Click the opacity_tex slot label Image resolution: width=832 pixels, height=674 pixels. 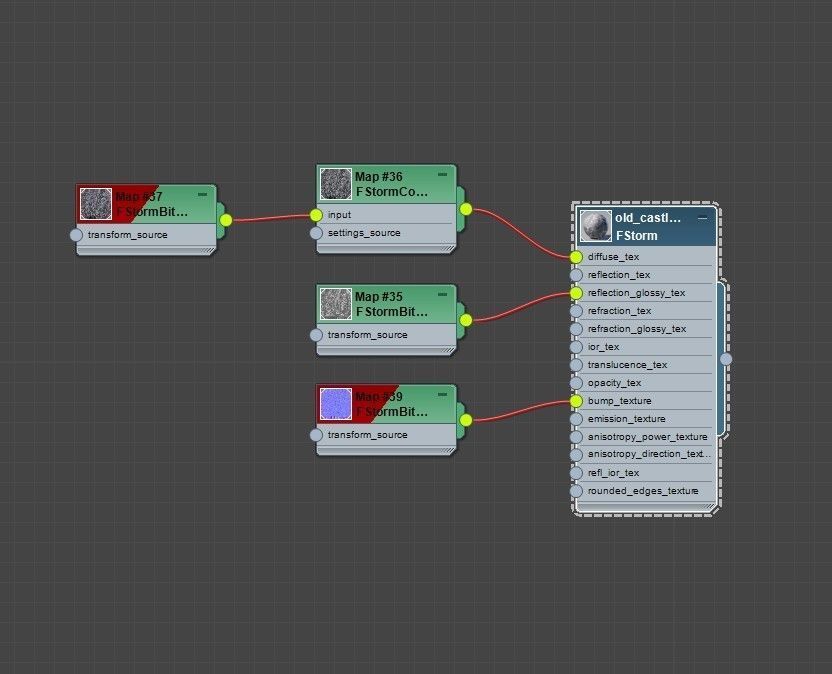click(x=614, y=383)
